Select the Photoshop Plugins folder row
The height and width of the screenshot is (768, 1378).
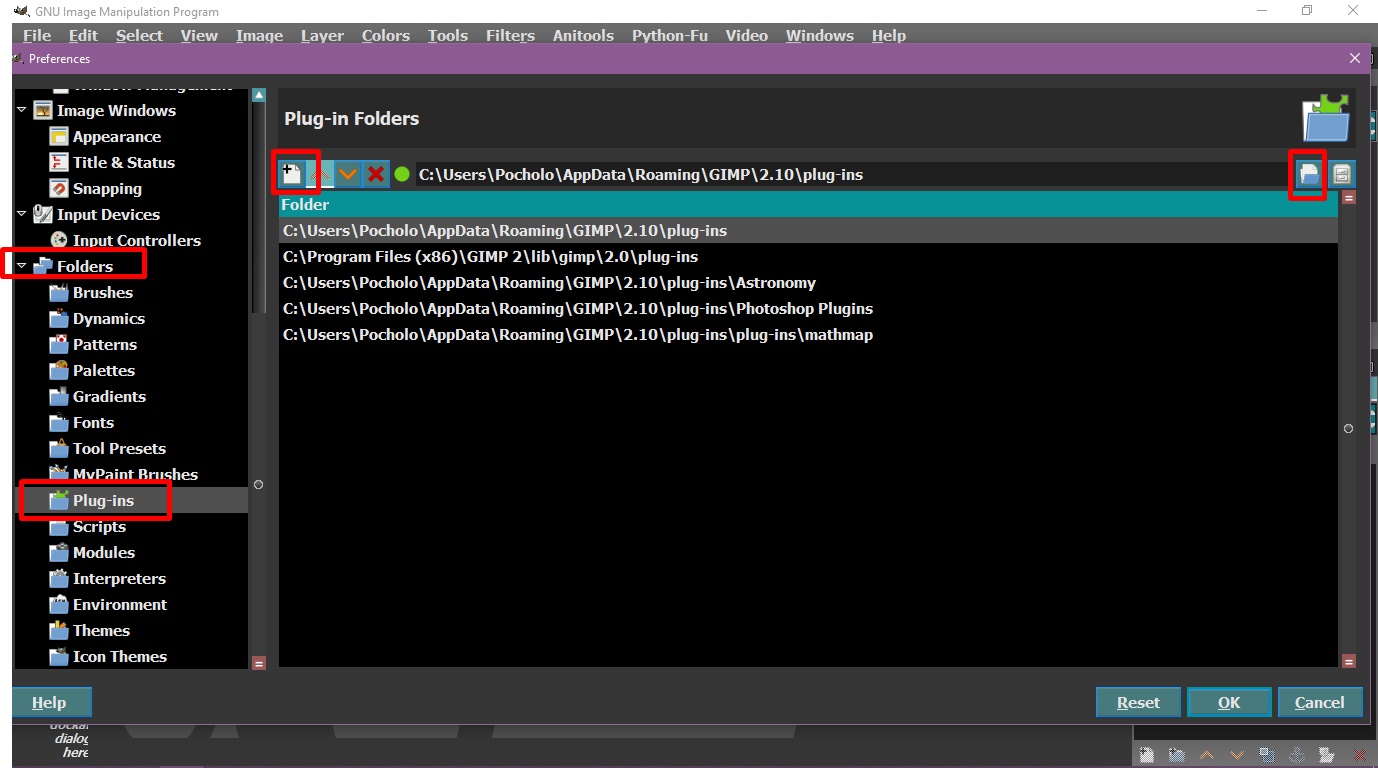807,308
